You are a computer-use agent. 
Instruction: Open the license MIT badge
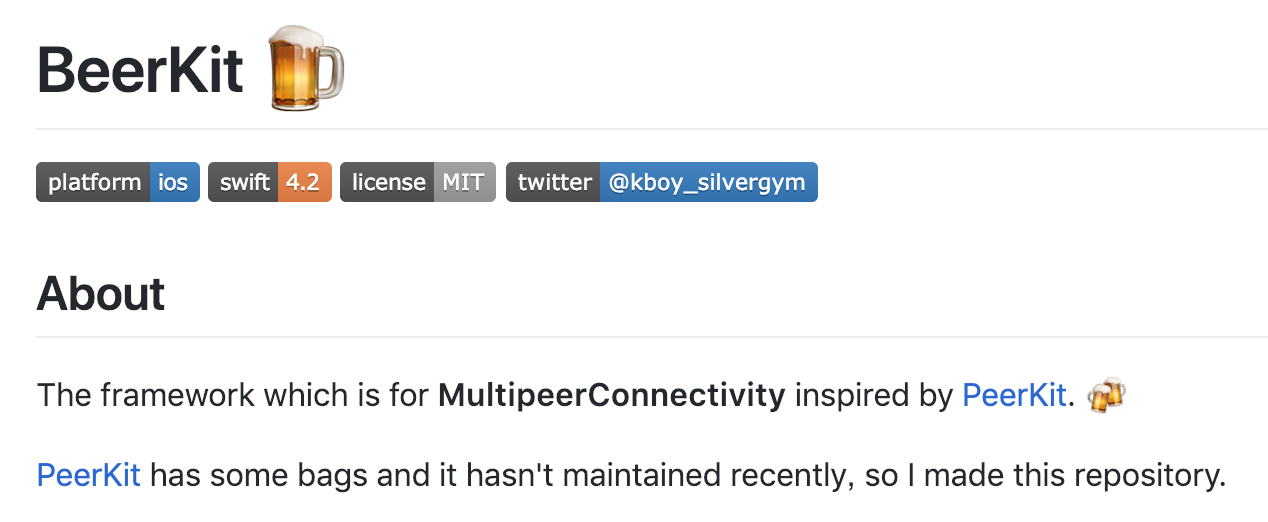click(x=418, y=182)
